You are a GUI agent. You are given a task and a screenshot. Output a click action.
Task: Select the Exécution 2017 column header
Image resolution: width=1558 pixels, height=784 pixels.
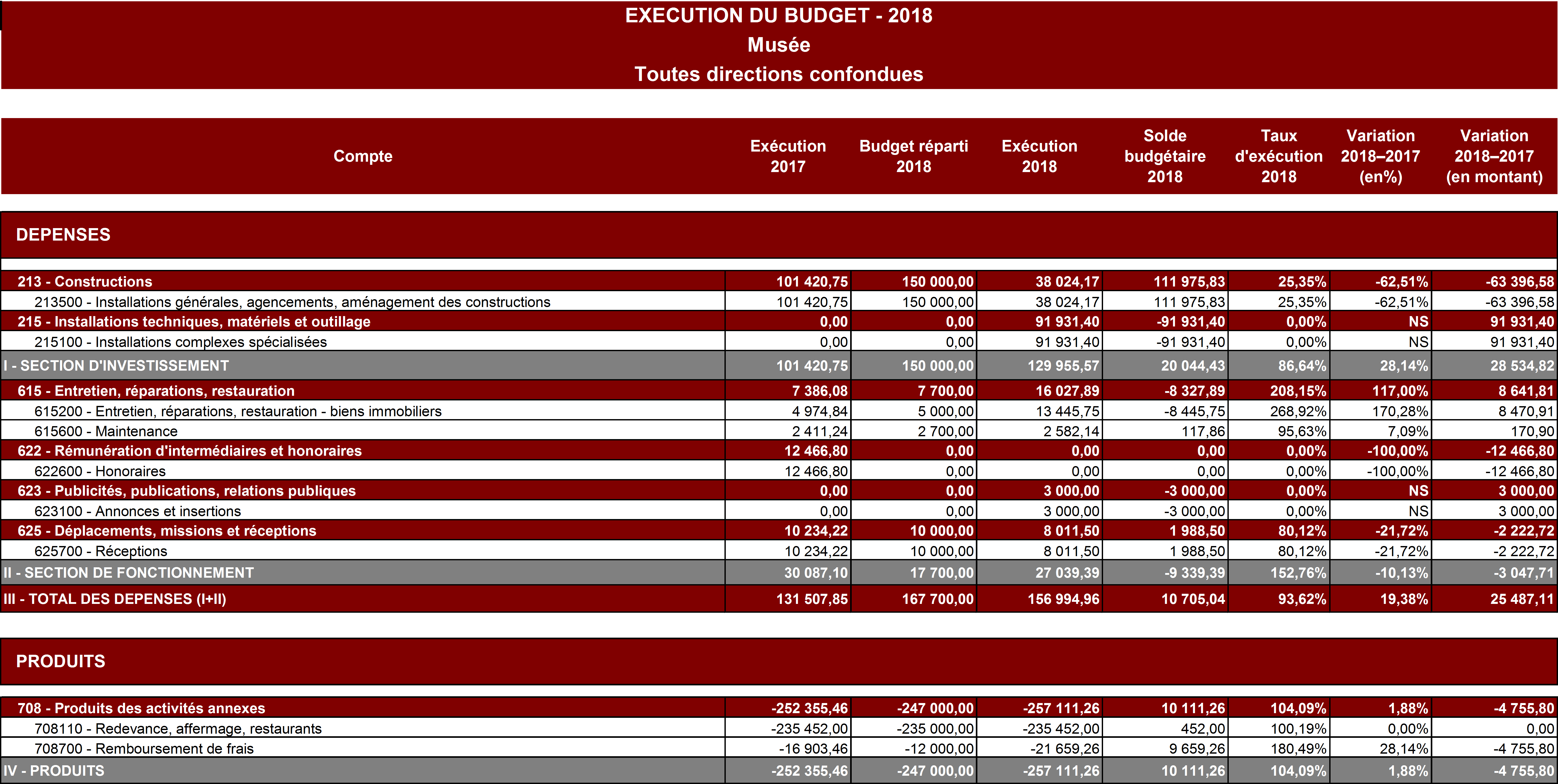point(788,156)
